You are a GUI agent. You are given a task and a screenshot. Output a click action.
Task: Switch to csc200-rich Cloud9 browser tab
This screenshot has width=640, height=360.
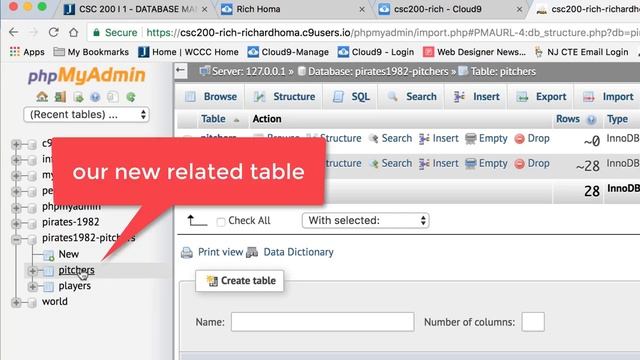(449, 9)
